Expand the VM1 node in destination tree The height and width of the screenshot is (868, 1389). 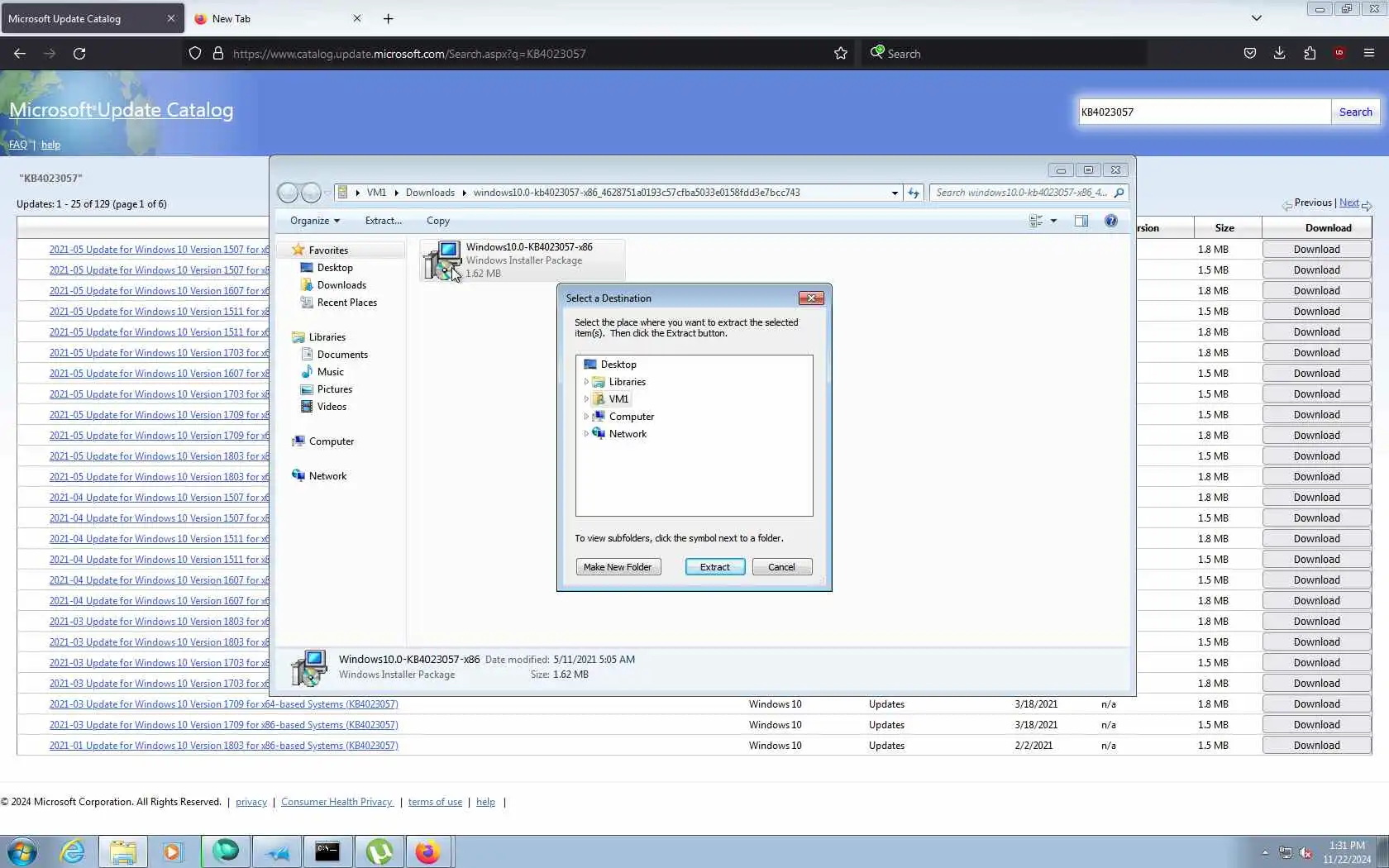[586, 399]
